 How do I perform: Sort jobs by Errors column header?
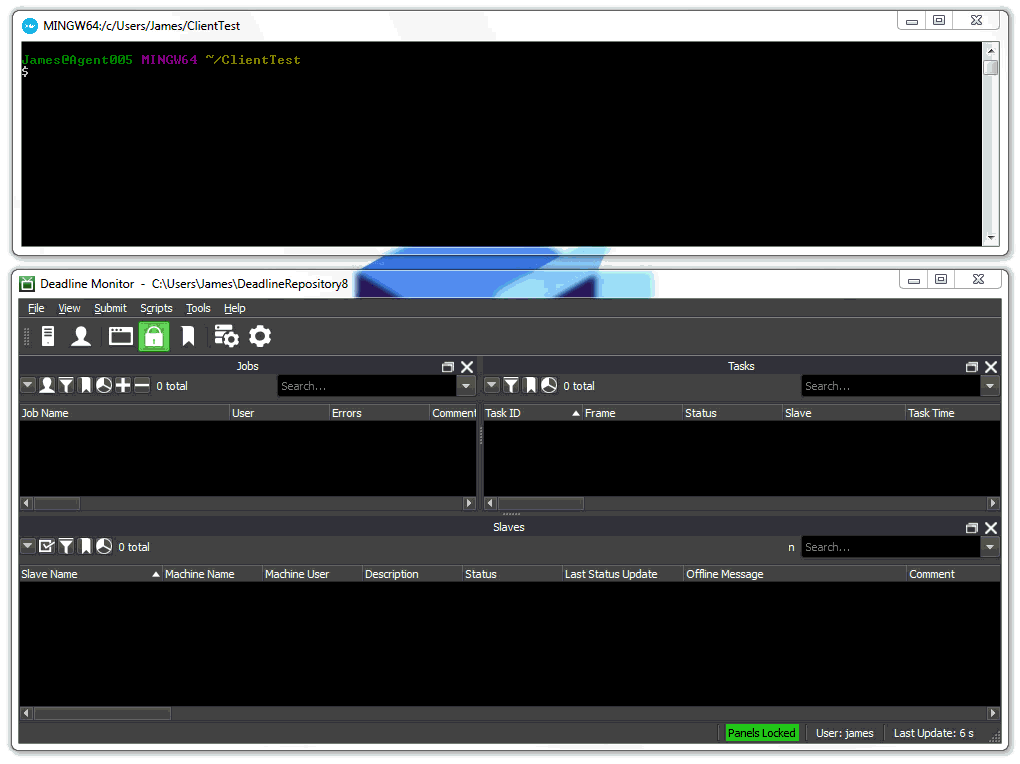pos(380,413)
